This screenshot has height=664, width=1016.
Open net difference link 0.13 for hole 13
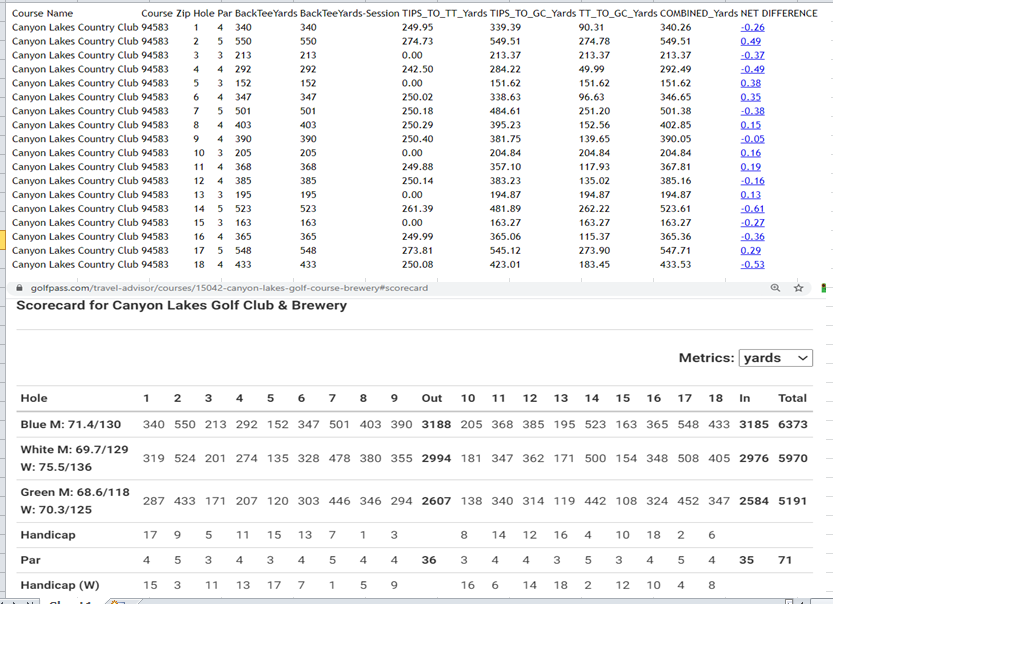coord(750,194)
